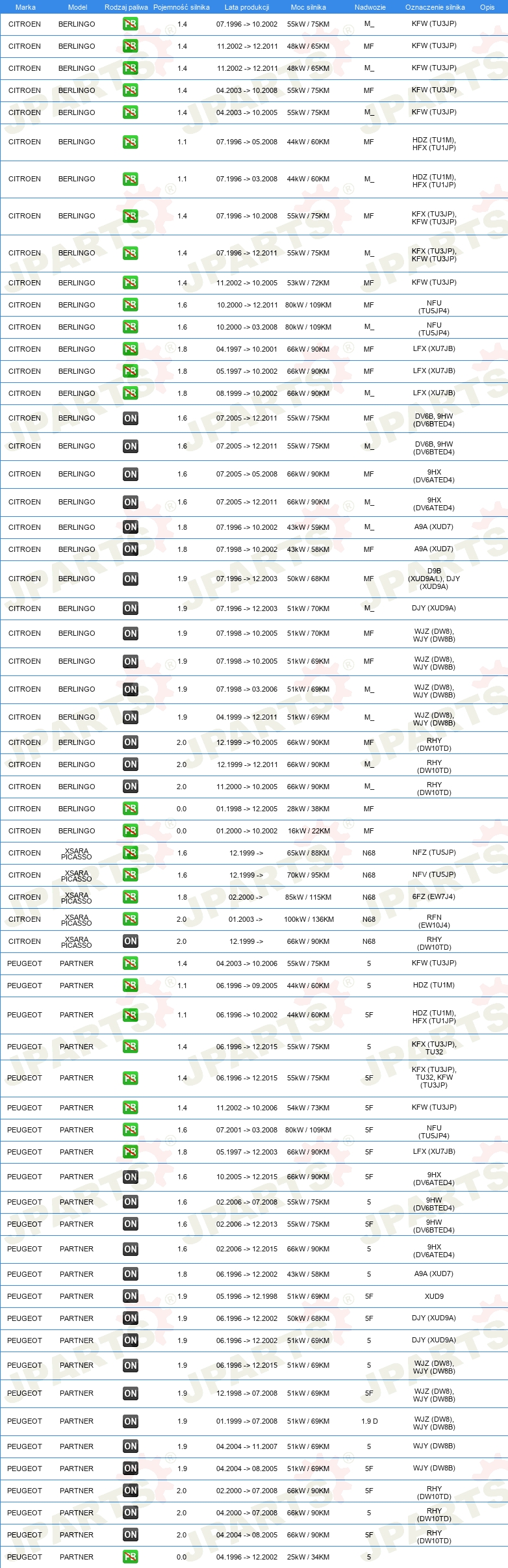Click PB icon in Partner 54kW / 73KM row
This screenshot has height=1568, width=508.
click(131, 1108)
